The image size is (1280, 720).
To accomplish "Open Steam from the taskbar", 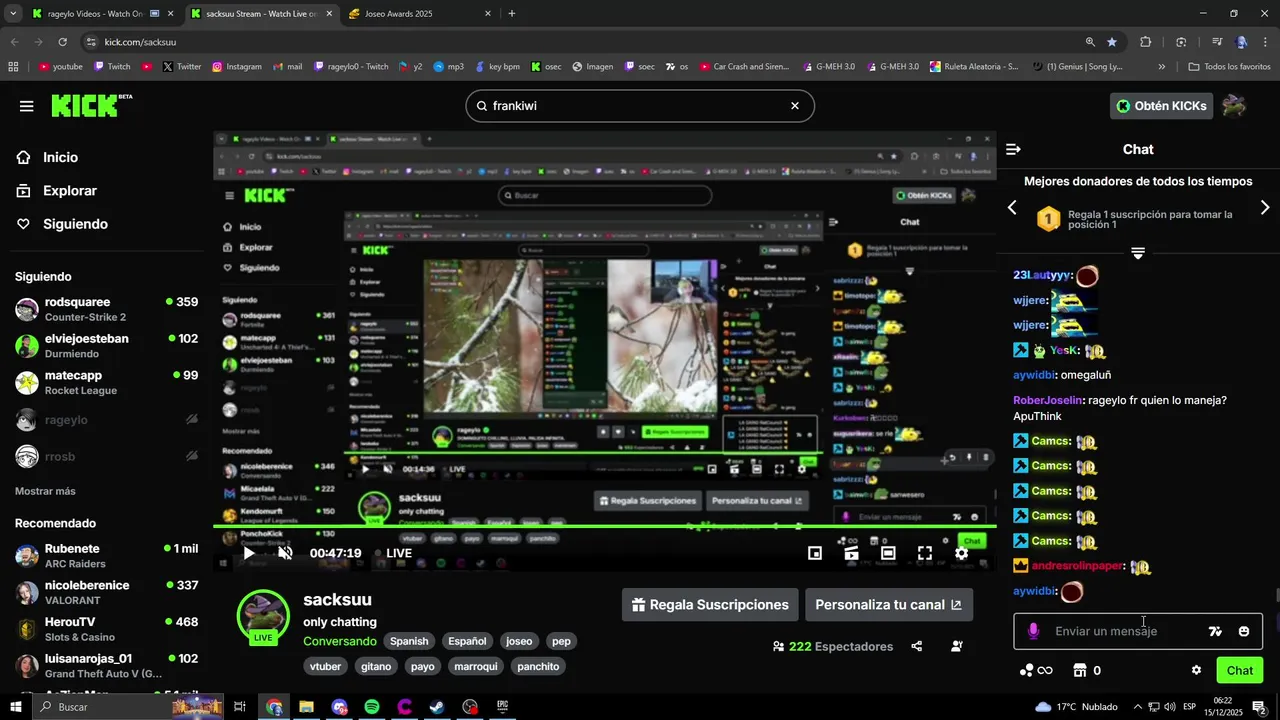I will click(437, 707).
